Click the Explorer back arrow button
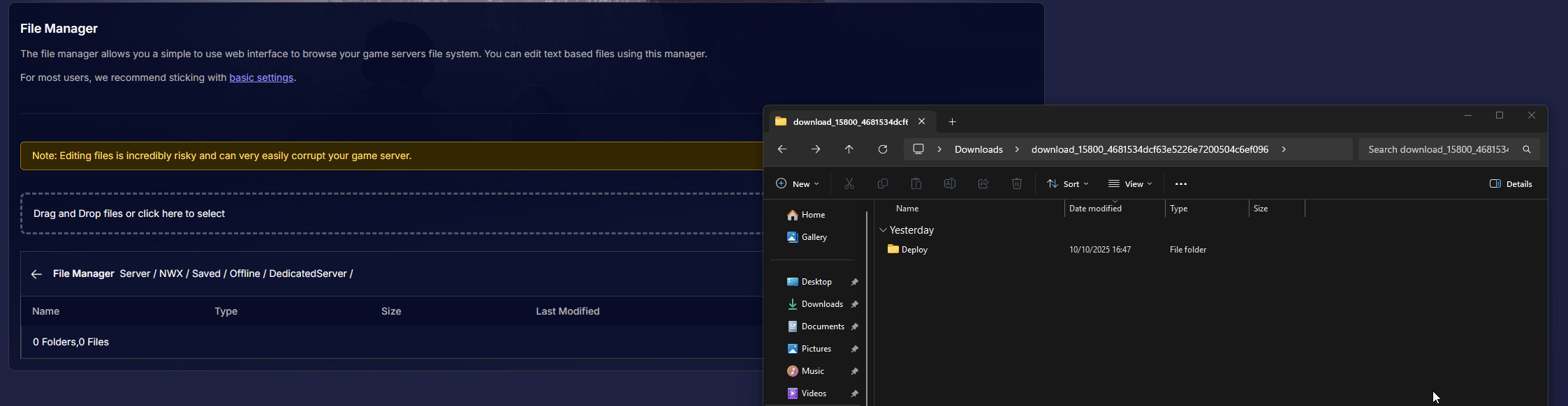Screen dimensions: 1568x406 pyautogui.click(x=782, y=149)
